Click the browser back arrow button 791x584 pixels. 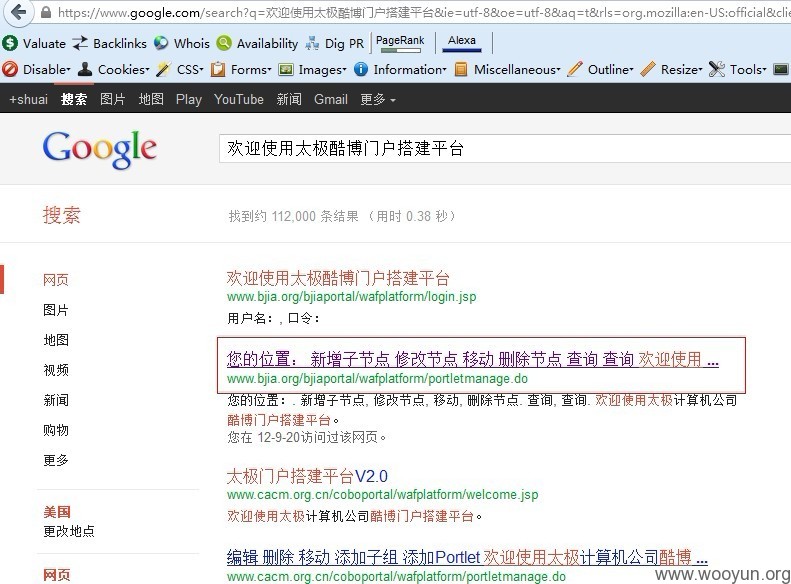tap(19, 11)
